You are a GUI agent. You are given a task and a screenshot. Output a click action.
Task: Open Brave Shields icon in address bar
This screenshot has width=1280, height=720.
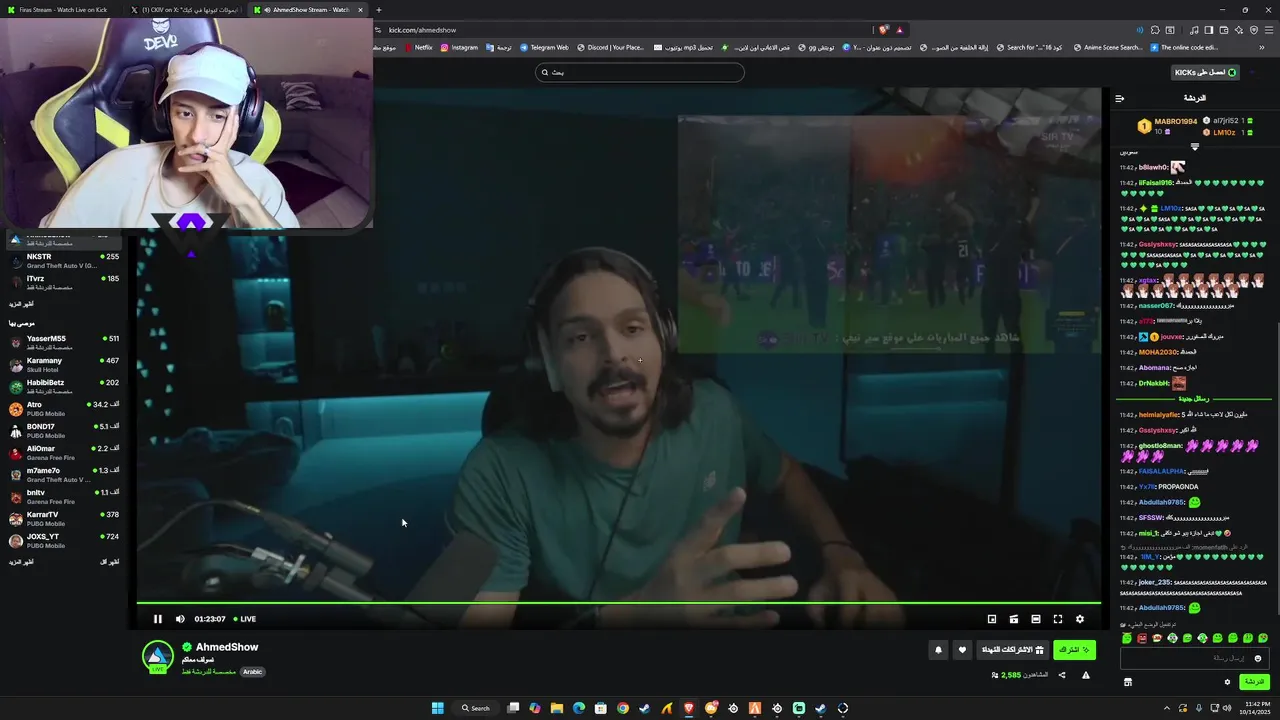[x=884, y=30]
